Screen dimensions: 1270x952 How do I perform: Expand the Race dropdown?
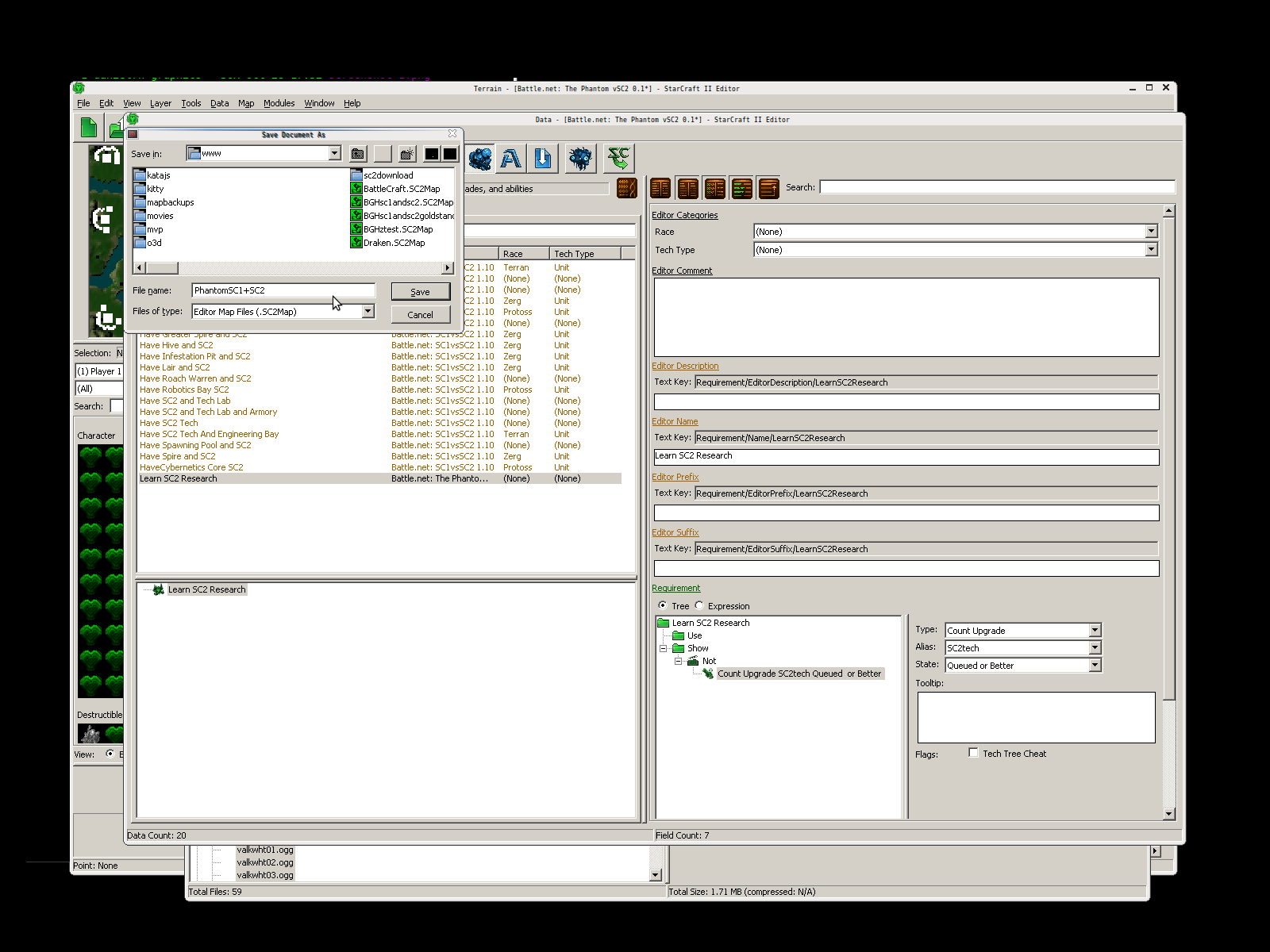1151,232
